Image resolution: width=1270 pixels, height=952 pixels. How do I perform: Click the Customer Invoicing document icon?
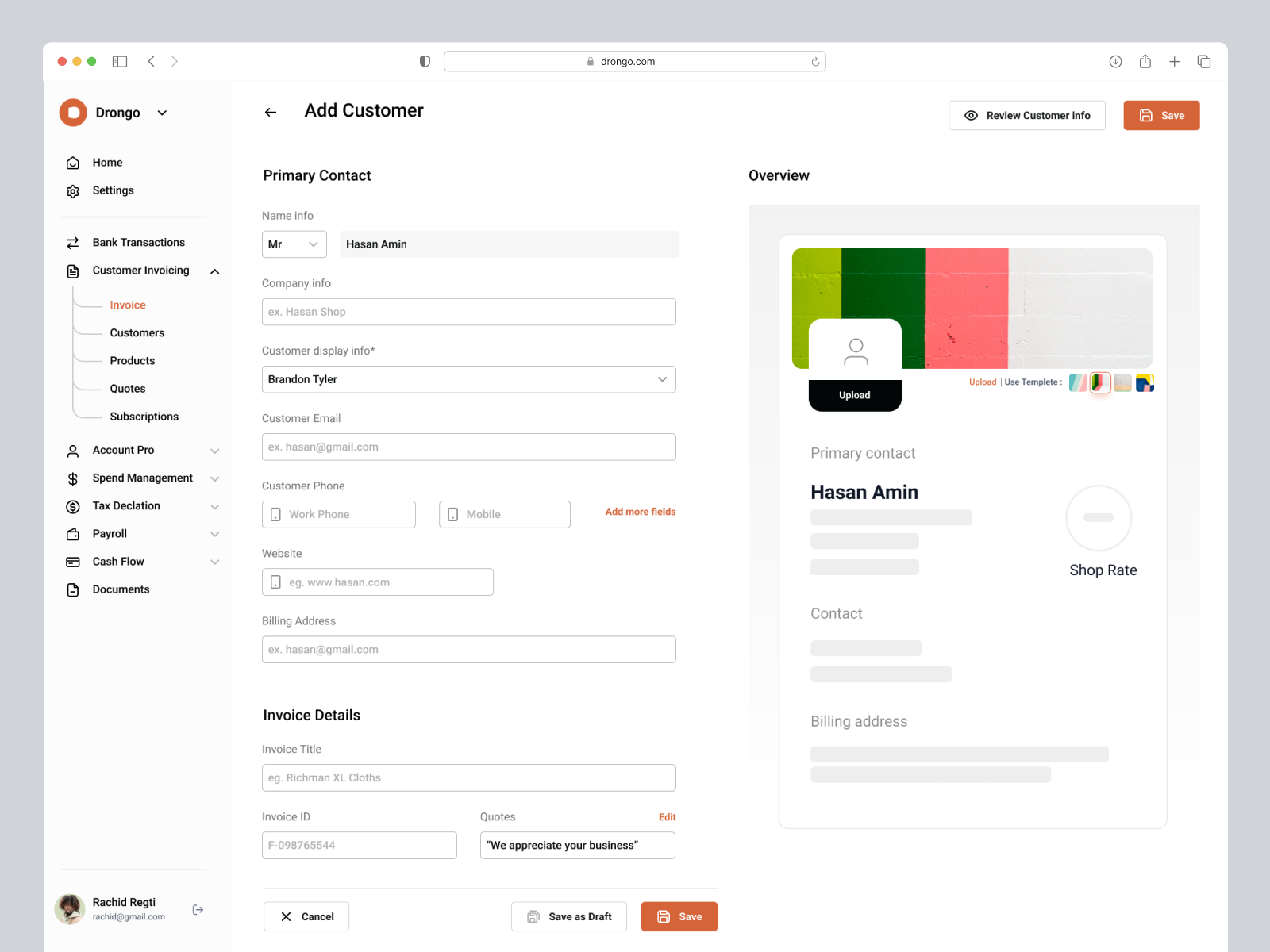72,271
